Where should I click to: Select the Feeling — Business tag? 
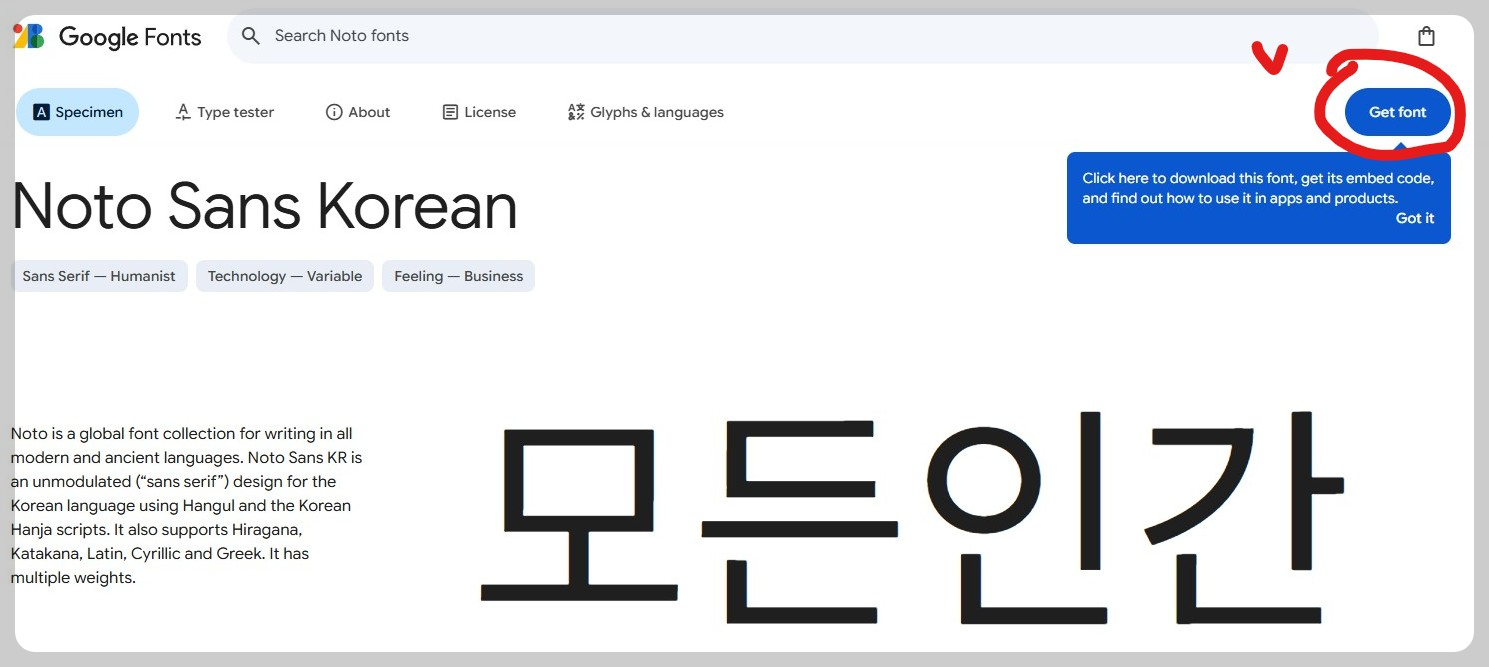coord(459,276)
